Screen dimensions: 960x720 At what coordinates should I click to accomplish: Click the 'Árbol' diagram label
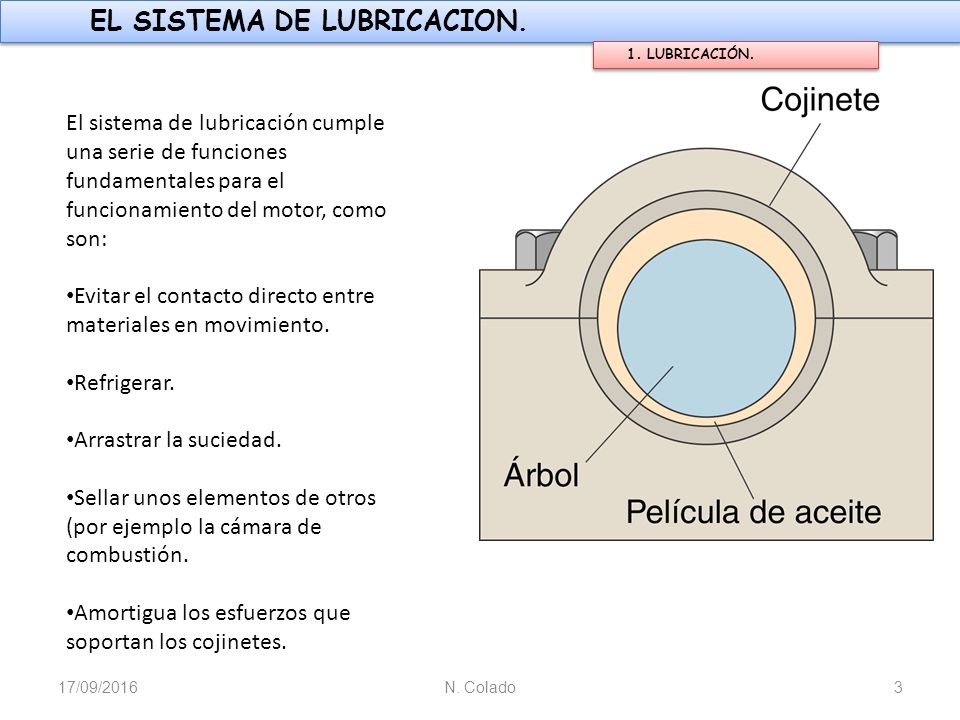coord(541,474)
